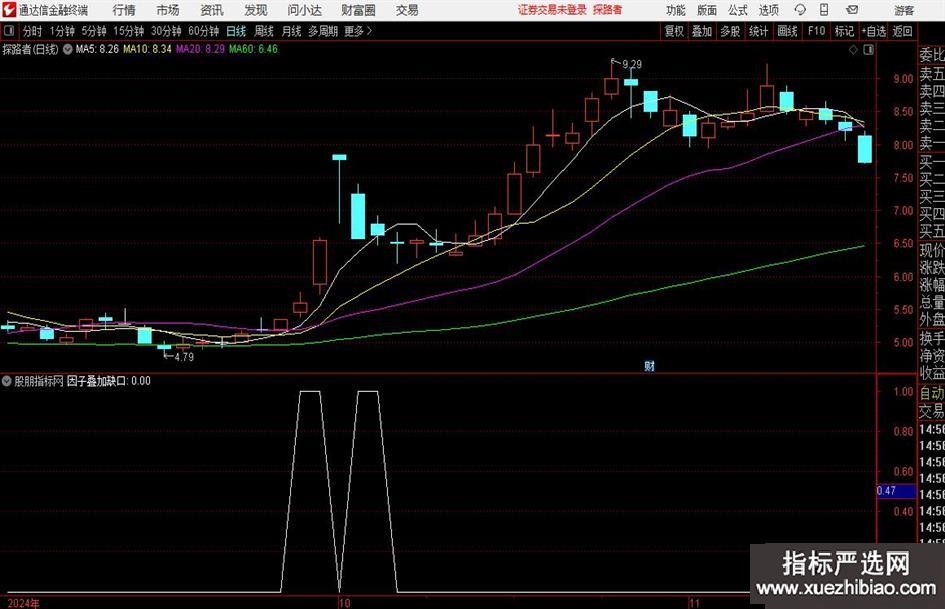
Task: Click the MA5: 8.26 value
Action: point(97,49)
